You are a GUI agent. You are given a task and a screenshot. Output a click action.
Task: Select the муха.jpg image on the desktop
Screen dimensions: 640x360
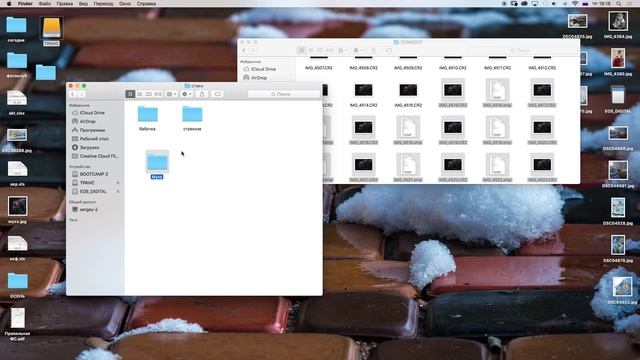click(x=17, y=209)
